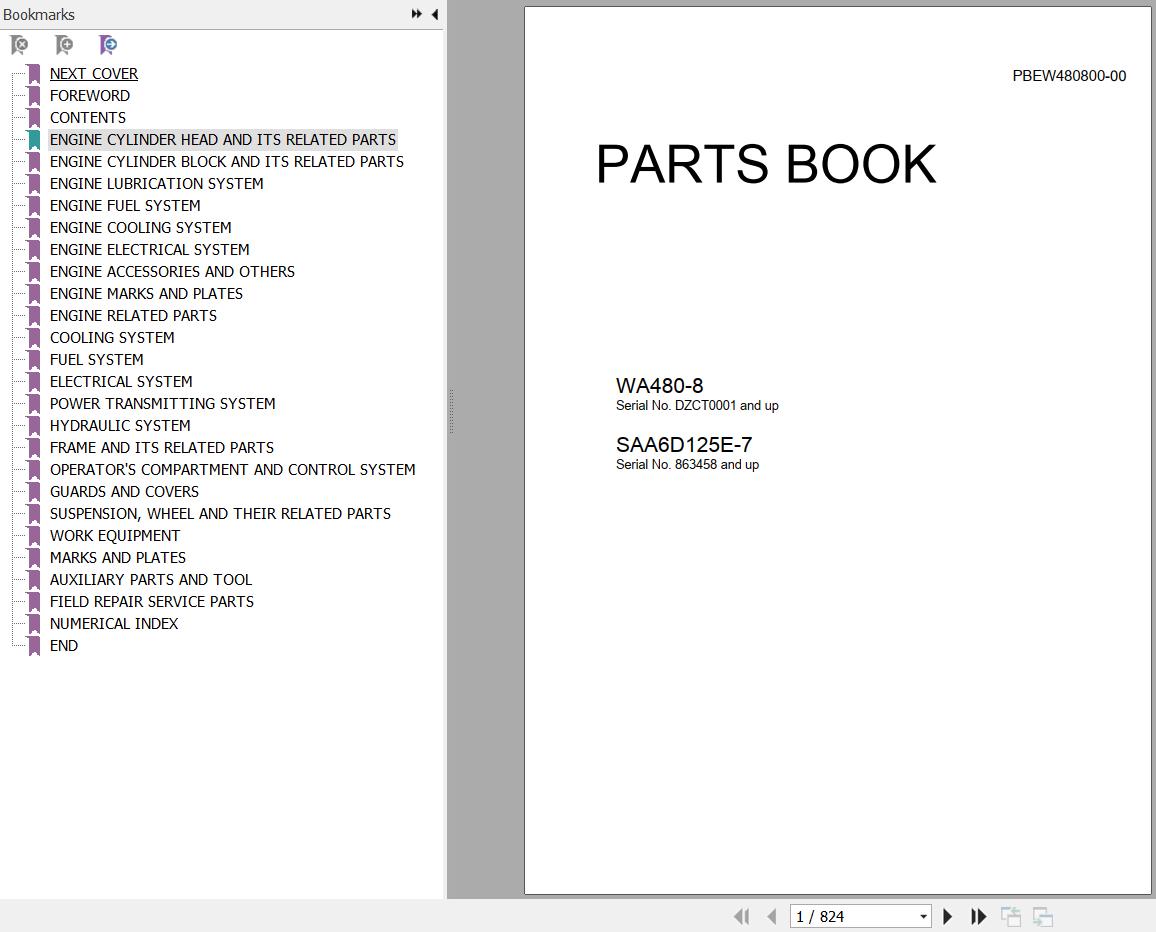The height and width of the screenshot is (932, 1156).
Task: Select ENGINE CYLINDER HEAD AND ITS RELATED PARTS
Action: pyautogui.click(x=223, y=139)
